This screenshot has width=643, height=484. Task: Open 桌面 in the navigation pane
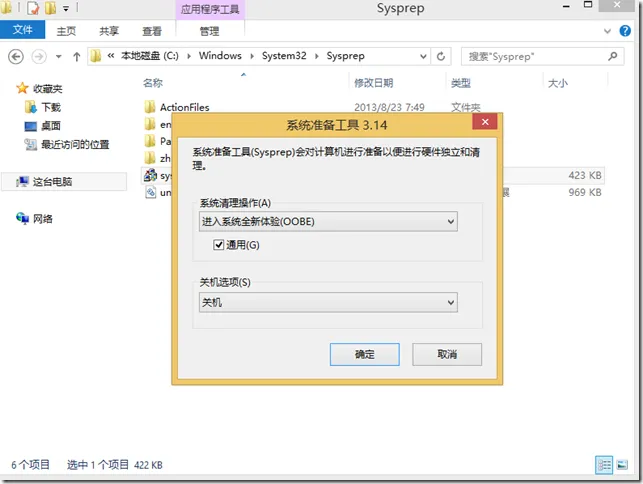point(51,126)
